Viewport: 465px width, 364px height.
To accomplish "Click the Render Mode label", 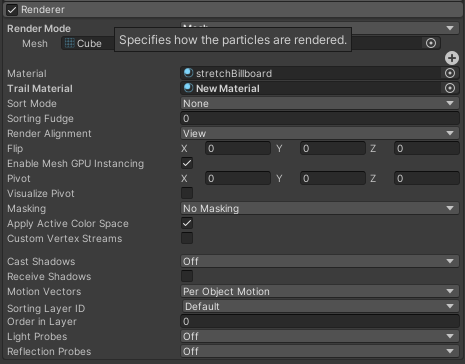I will [39, 28].
